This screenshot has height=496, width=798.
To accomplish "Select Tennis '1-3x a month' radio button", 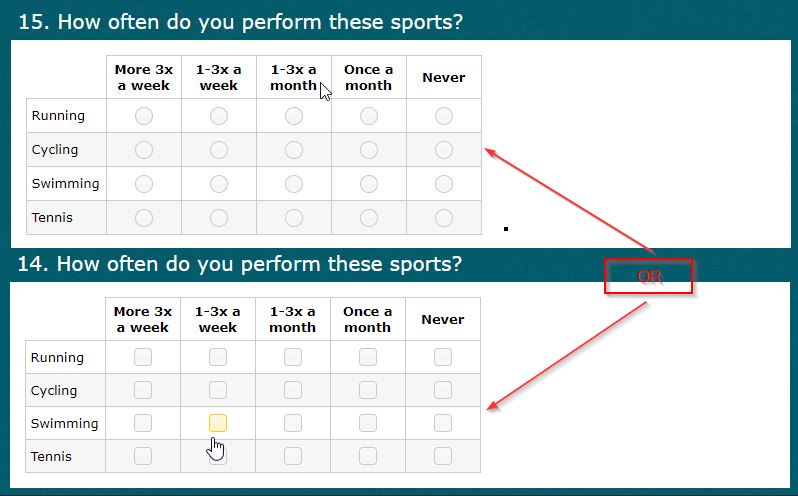I will click(294, 218).
